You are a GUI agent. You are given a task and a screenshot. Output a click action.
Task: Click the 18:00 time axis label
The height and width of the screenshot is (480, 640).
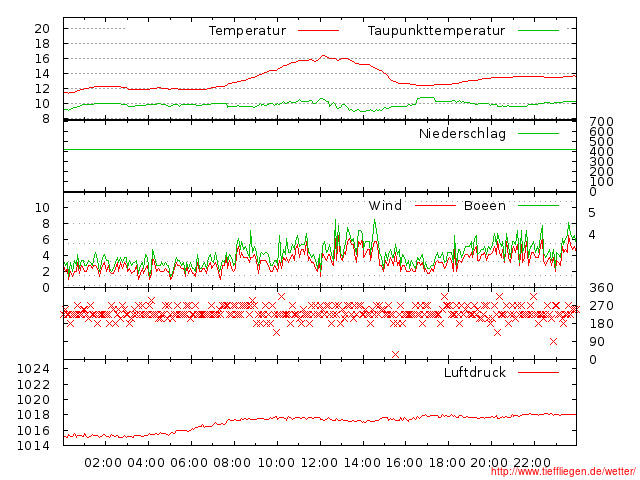447,463
